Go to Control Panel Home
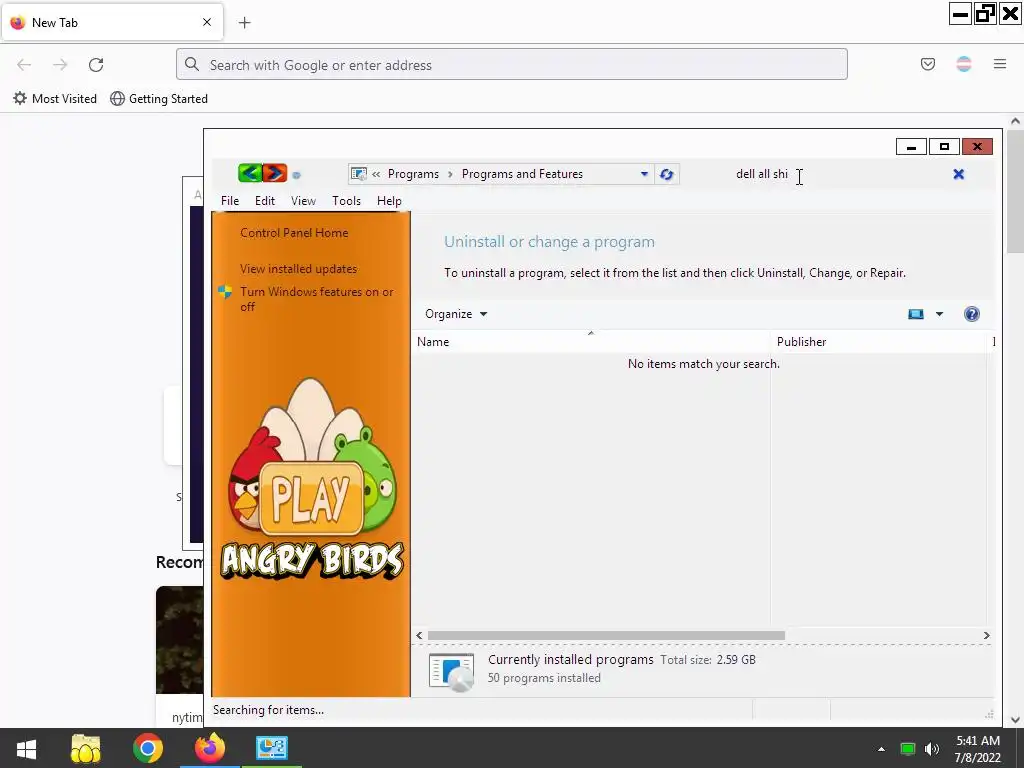This screenshot has height=768, width=1024. click(x=294, y=233)
